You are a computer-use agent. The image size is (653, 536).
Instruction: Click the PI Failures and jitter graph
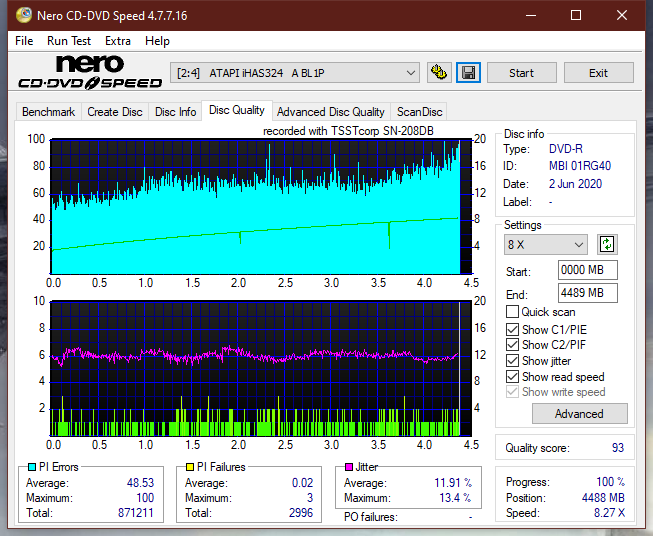click(x=261, y=369)
